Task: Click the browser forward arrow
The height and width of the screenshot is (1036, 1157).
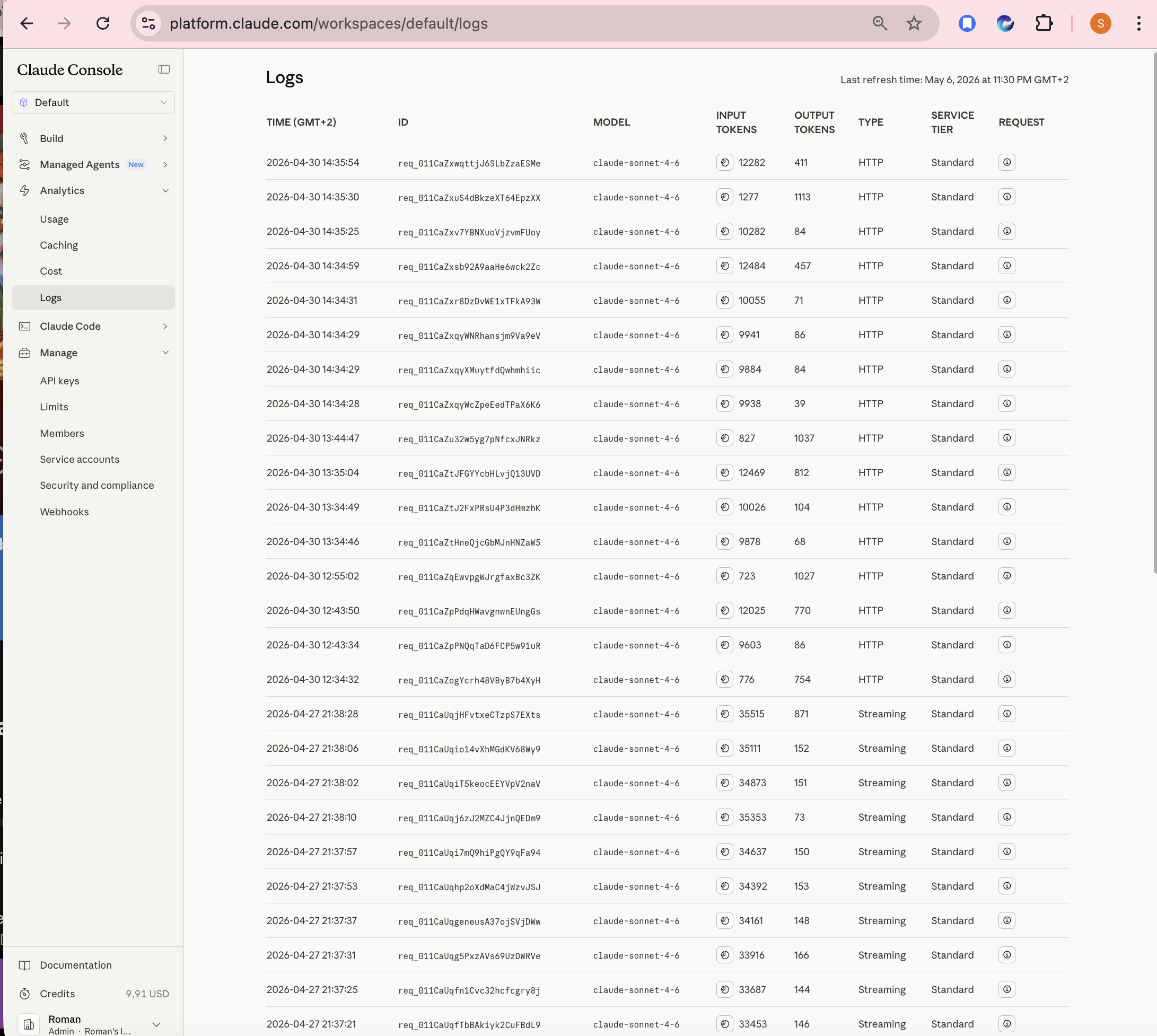Action: (x=65, y=23)
